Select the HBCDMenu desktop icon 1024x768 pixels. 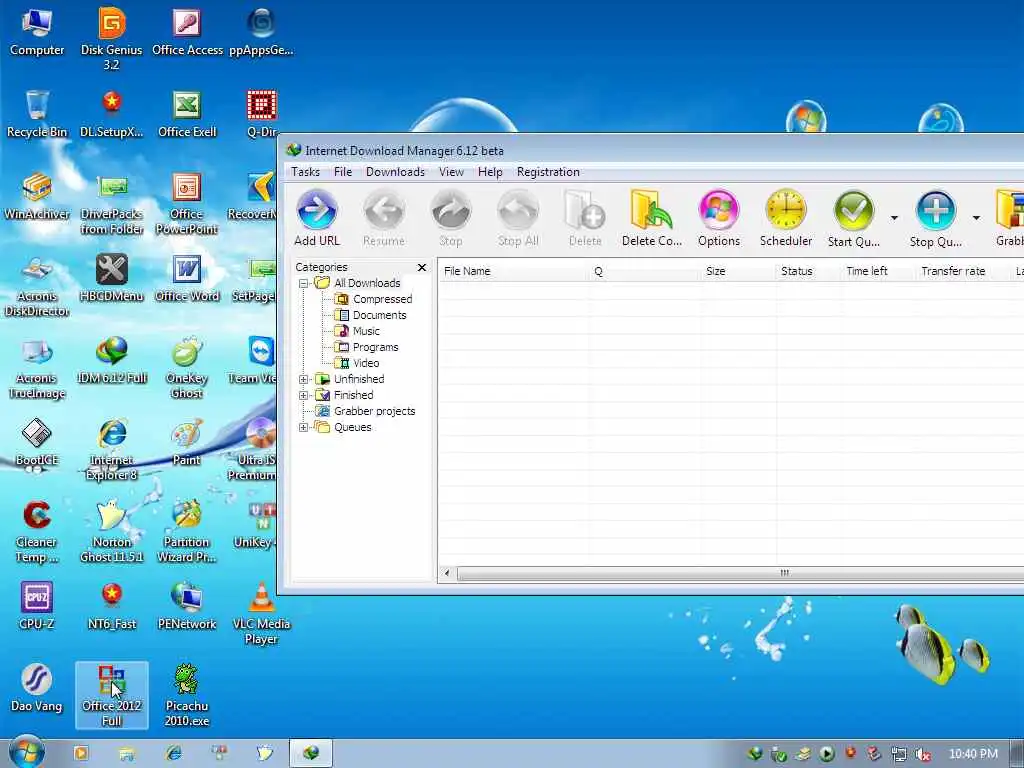point(112,278)
